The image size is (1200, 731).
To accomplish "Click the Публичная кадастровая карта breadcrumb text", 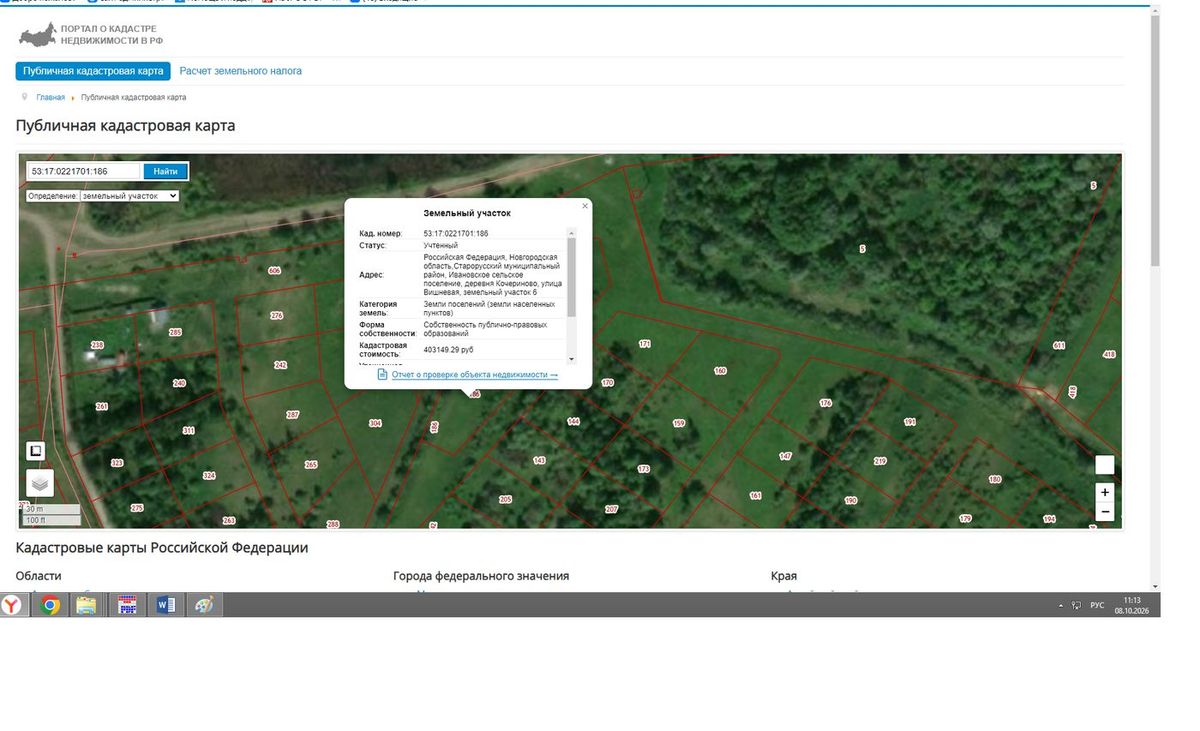I will point(133,97).
